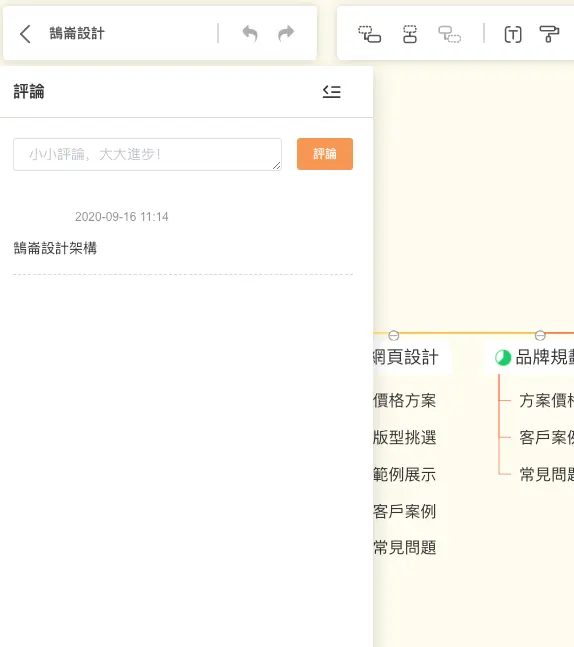
Task: Click the comment text 鵠崙設計架構
Action: pos(55,248)
